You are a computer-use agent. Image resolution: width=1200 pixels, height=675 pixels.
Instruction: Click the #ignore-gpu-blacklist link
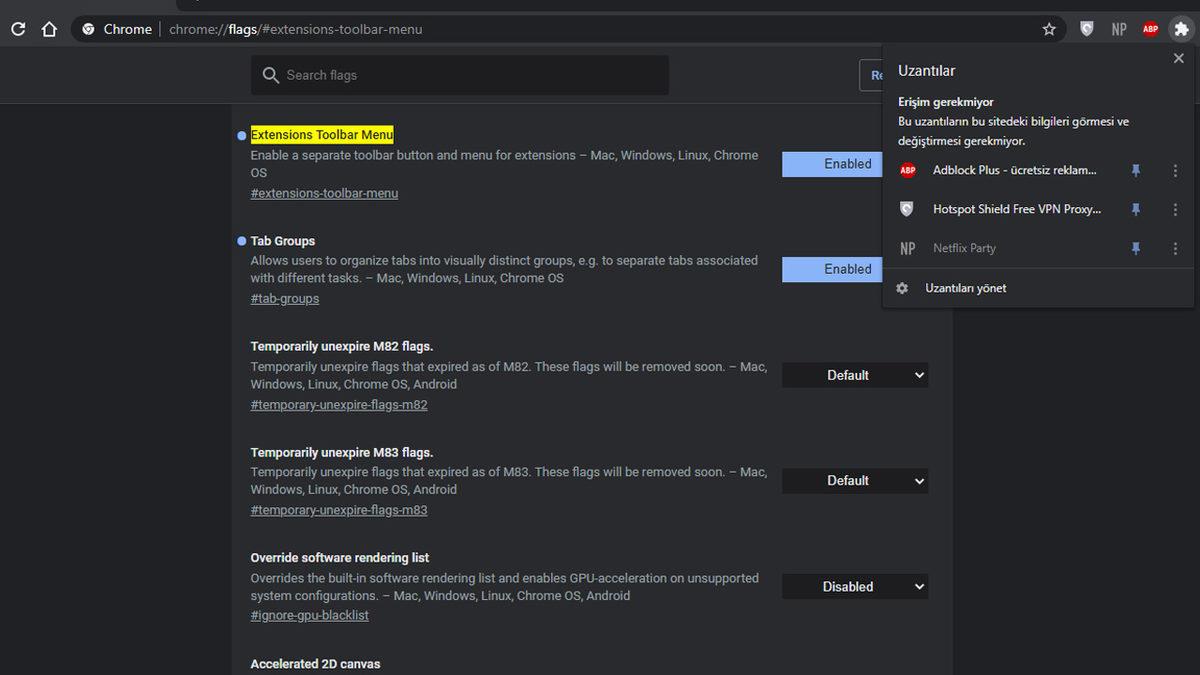pos(309,616)
